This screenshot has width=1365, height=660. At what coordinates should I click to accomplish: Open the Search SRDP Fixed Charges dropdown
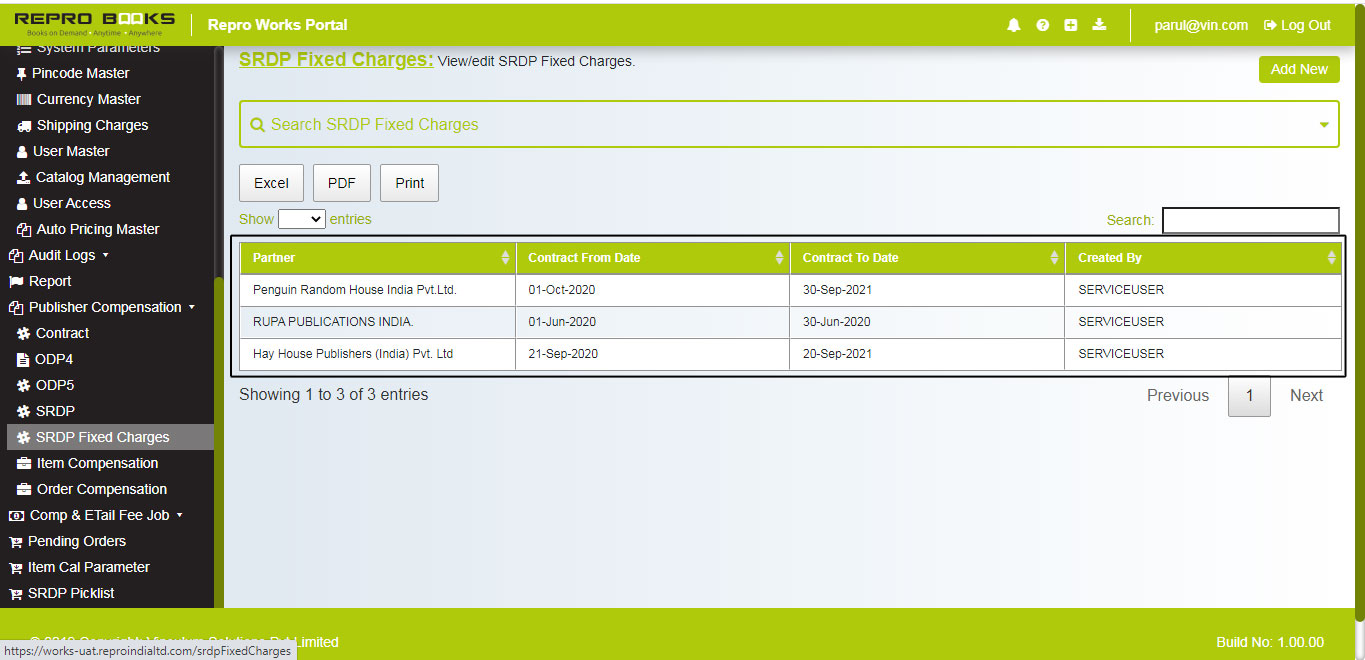(x=1322, y=124)
